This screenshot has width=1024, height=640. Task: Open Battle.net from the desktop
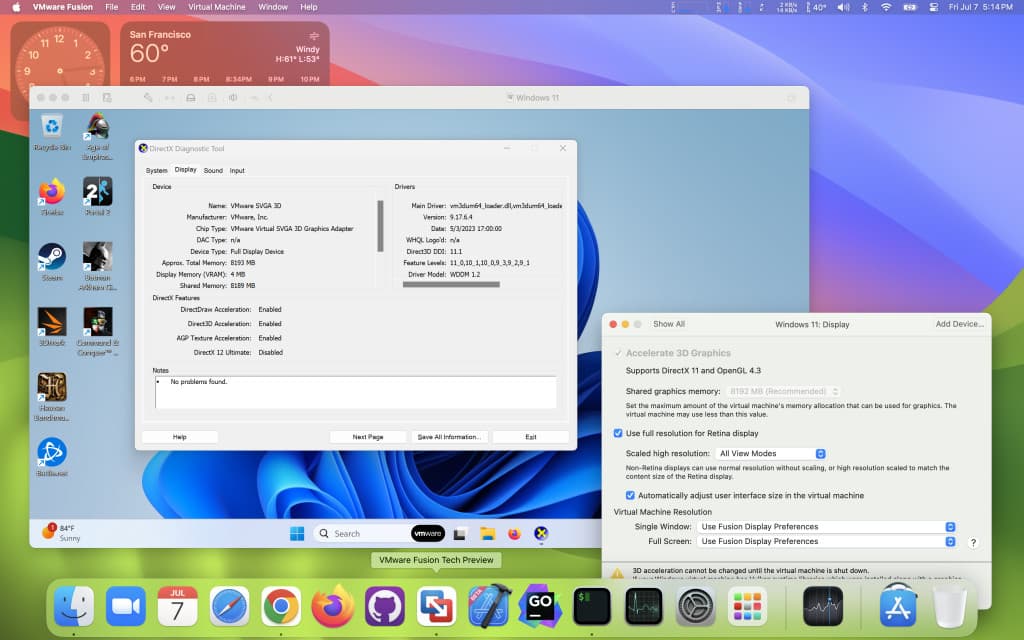tap(51, 455)
